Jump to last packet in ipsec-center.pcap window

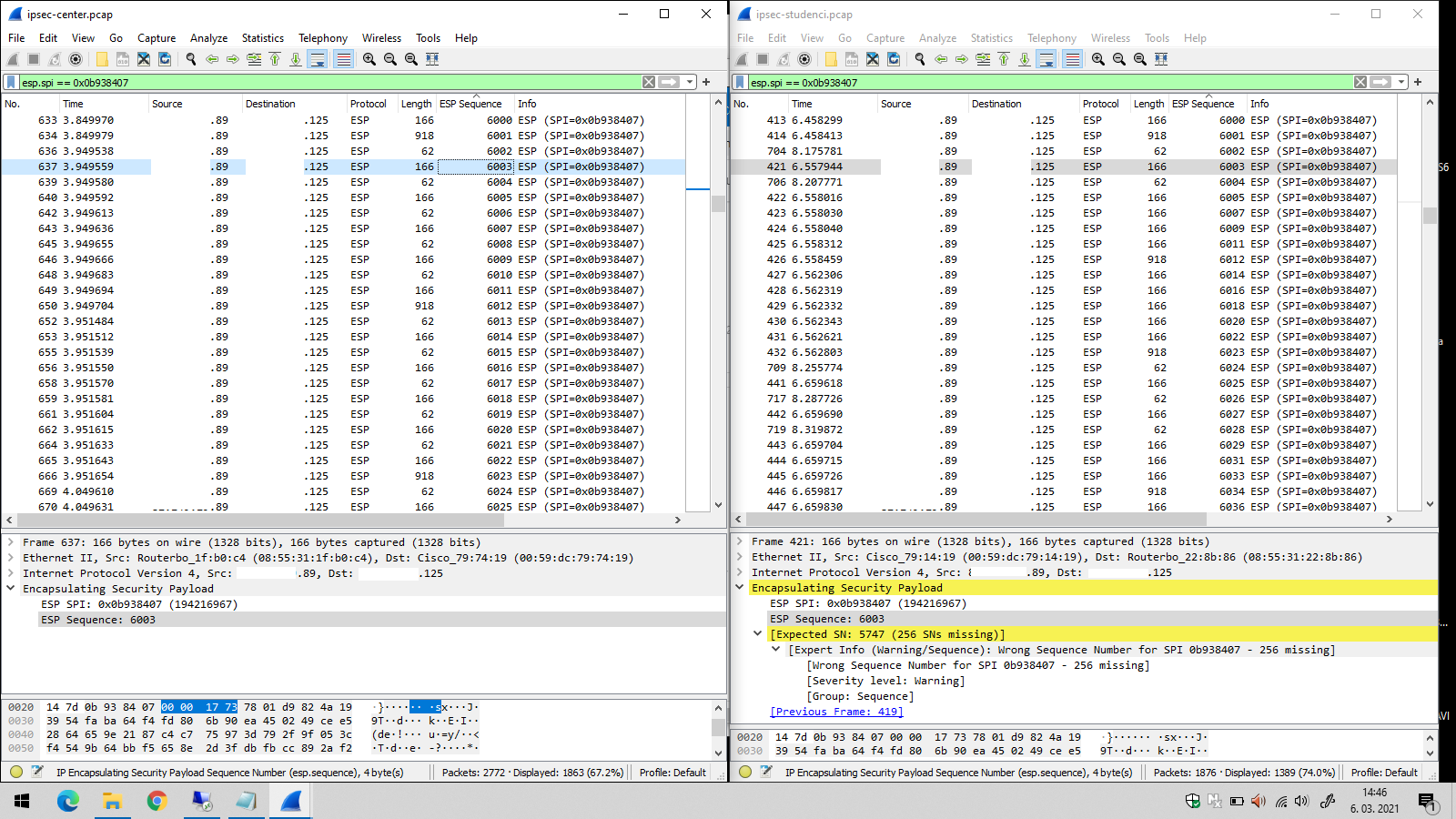(x=296, y=59)
